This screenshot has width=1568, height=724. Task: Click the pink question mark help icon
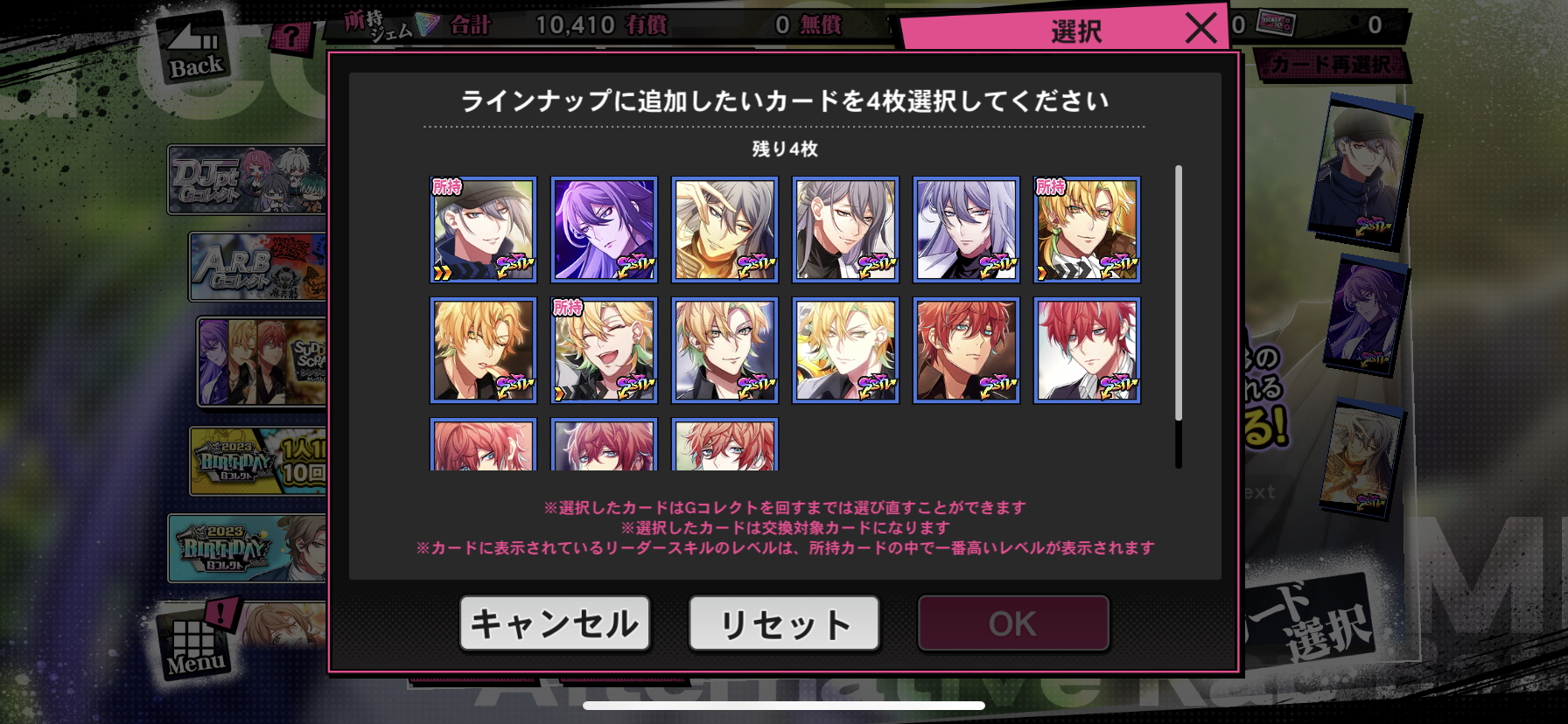coord(290,37)
